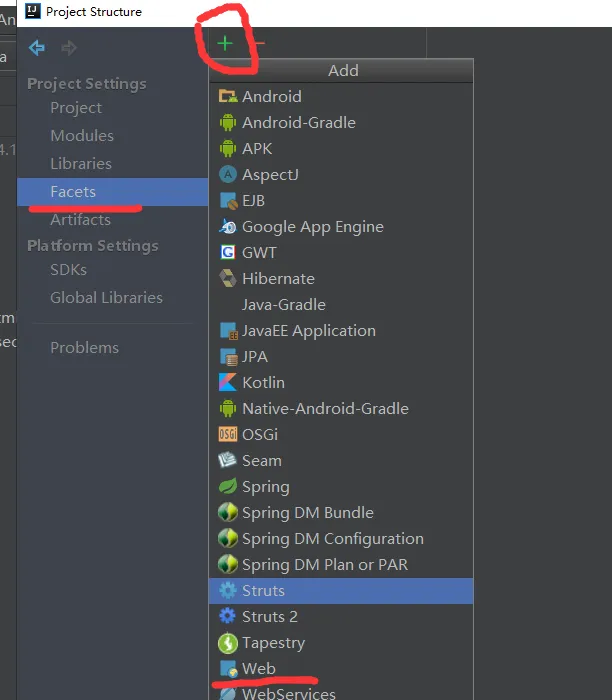
Task: Add a Web facet from menu
Action: pos(259,669)
